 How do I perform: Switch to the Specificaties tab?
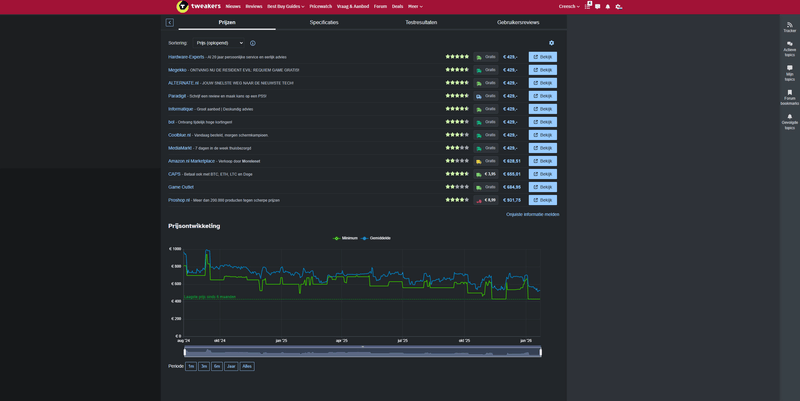tap(324, 22)
